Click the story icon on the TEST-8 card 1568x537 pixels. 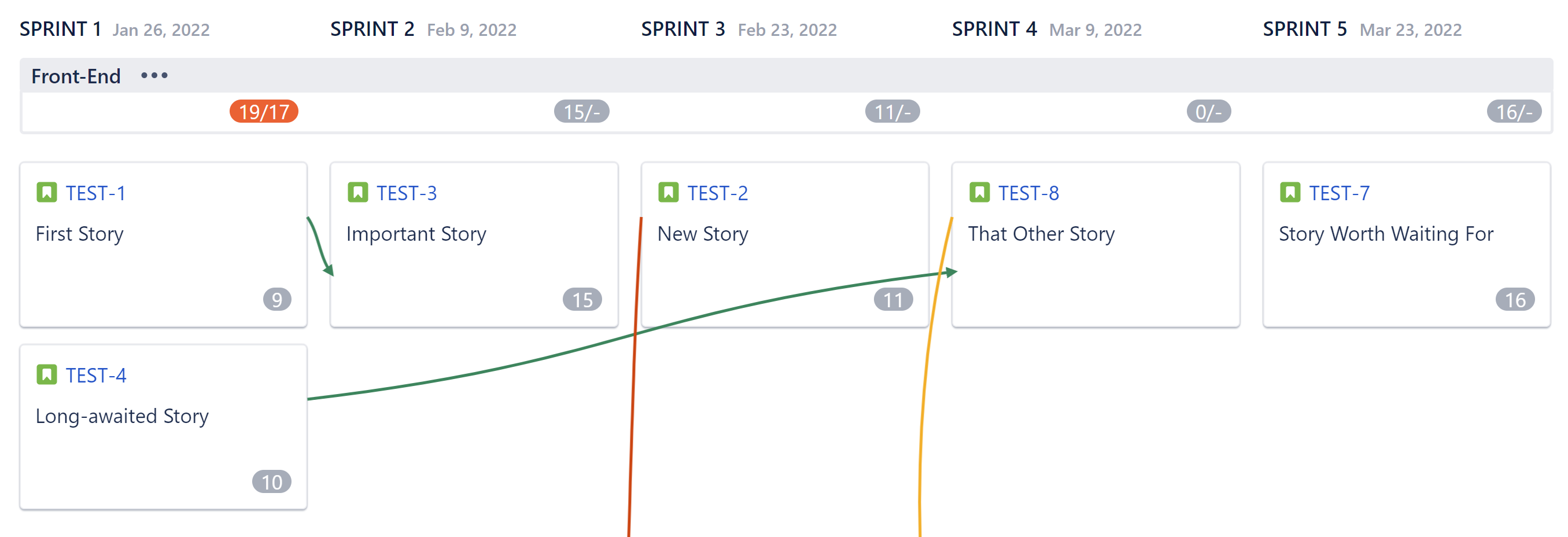click(x=981, y=192)
